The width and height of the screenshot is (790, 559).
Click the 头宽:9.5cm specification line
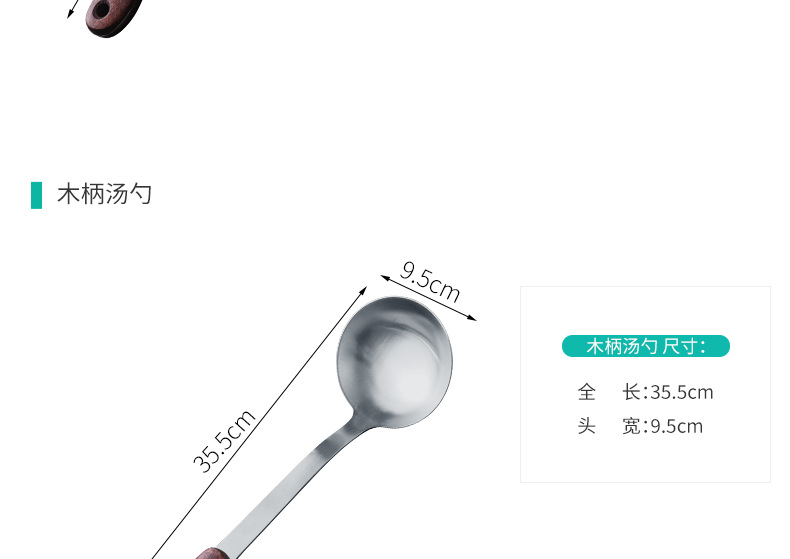point(640,426)
